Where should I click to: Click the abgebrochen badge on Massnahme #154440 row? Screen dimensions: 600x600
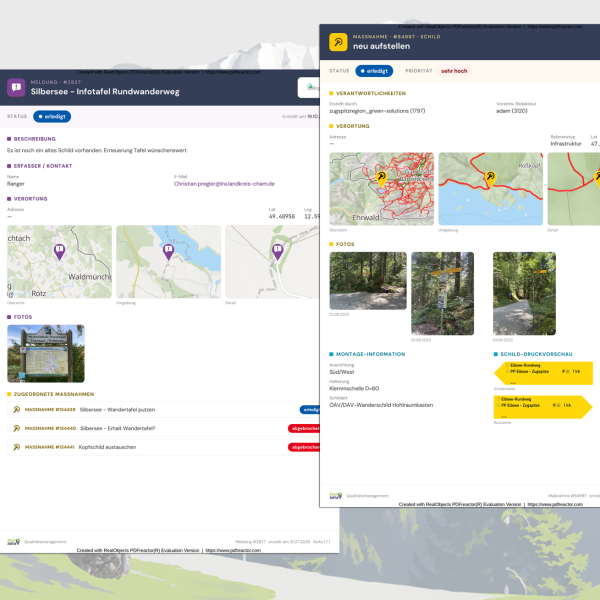pos(304,428)
